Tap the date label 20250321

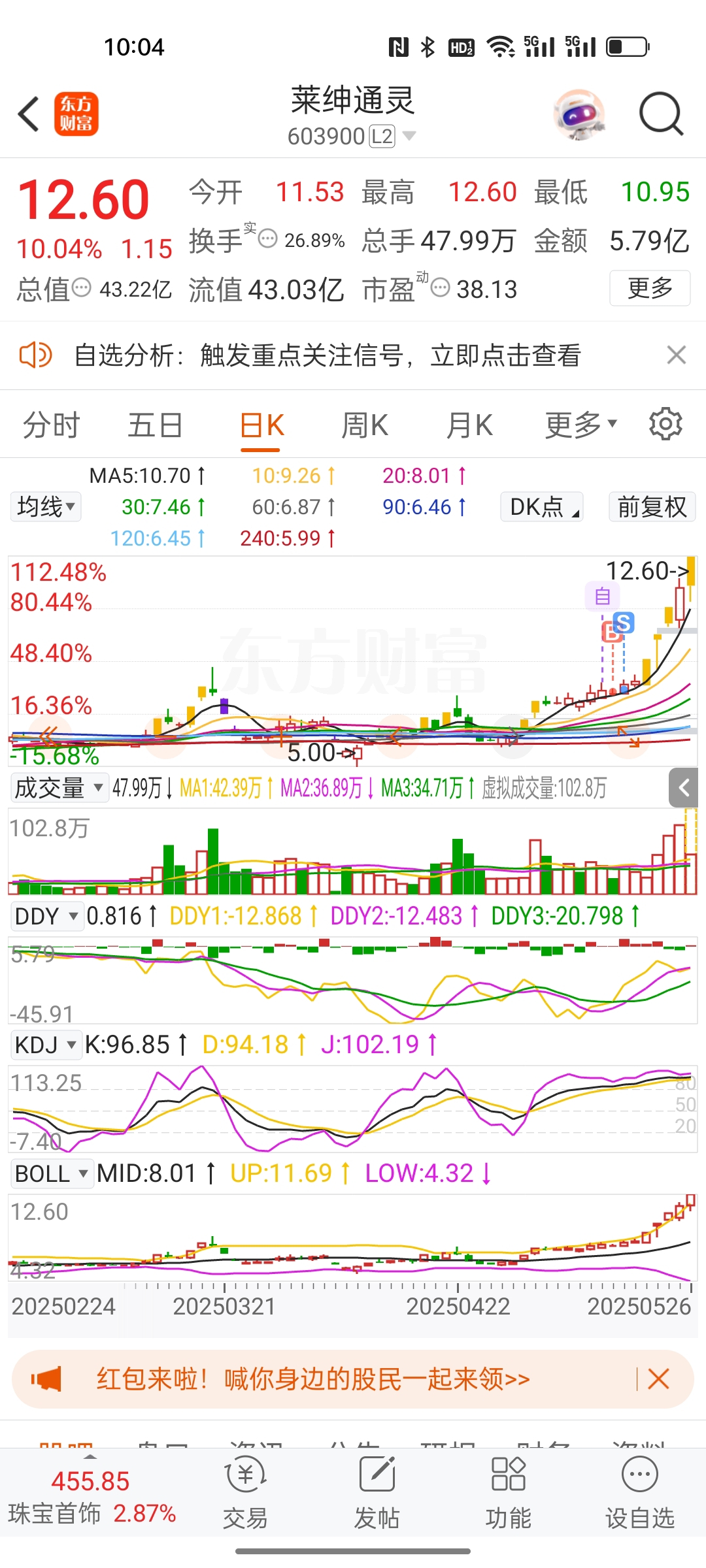pyautogui.click(x=224, y=1307)
